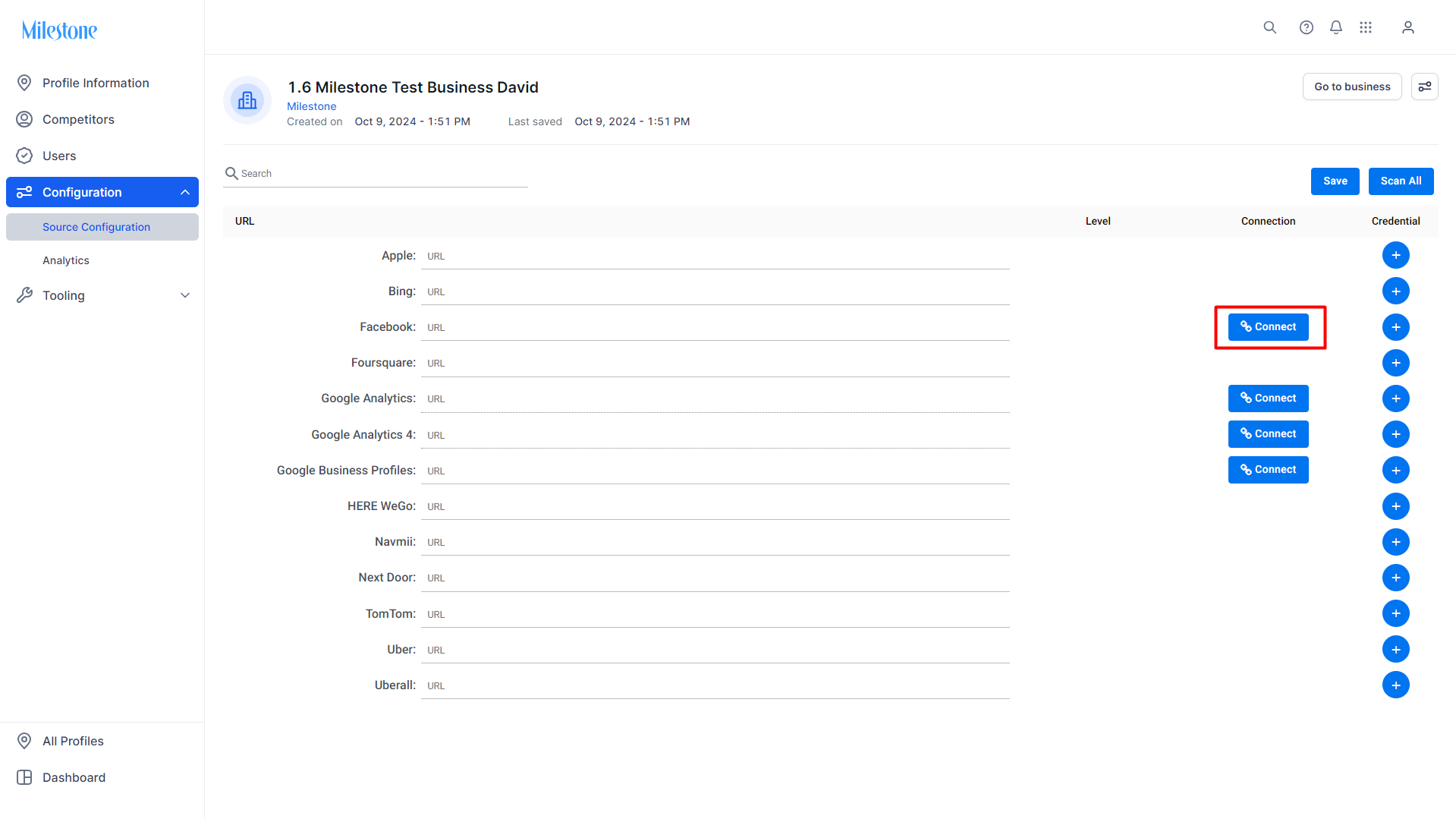
Task: Click Go to business button
Action: (x=1352, y=87)
